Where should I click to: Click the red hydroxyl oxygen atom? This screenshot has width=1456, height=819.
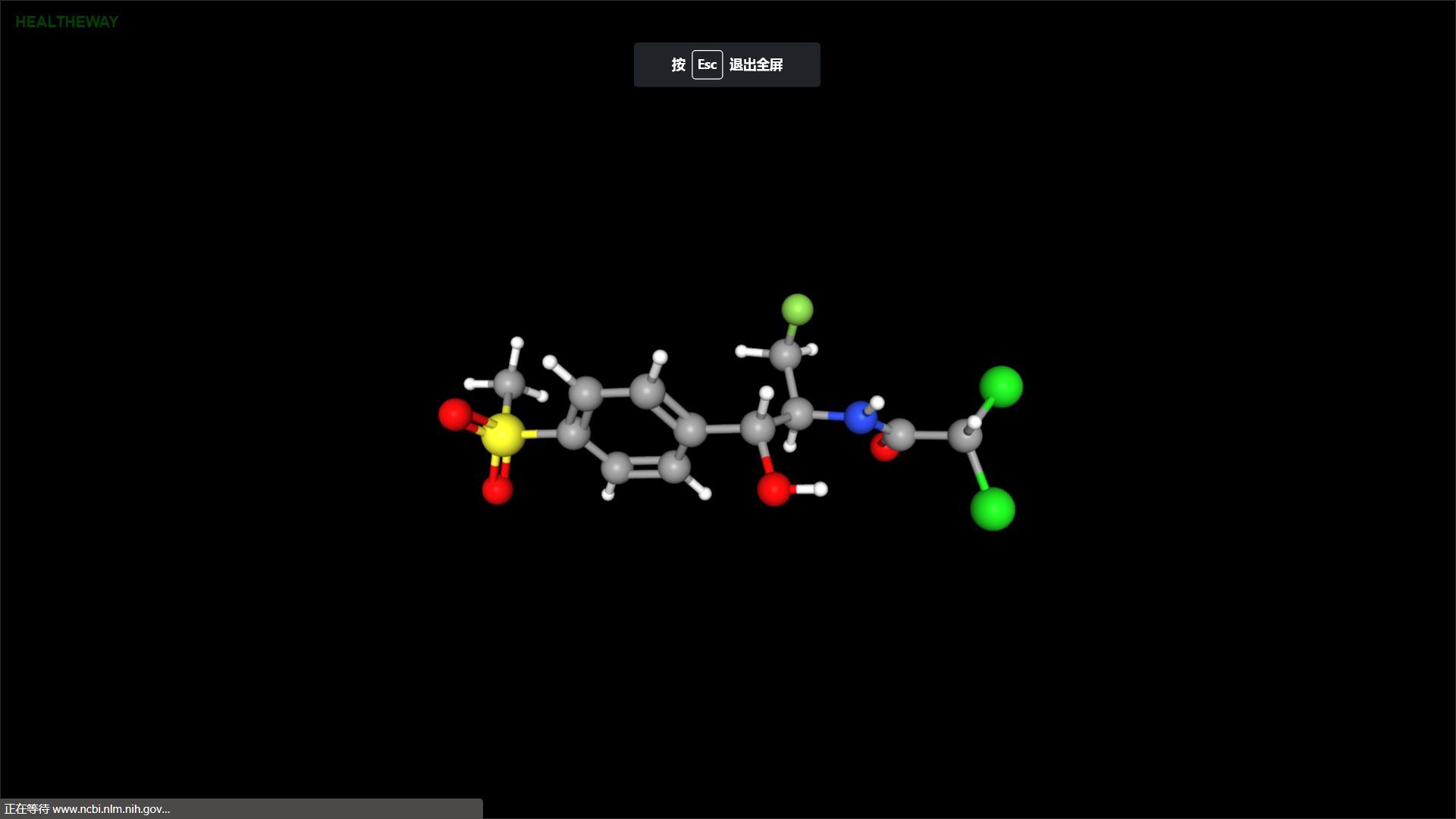coord(774,489)
